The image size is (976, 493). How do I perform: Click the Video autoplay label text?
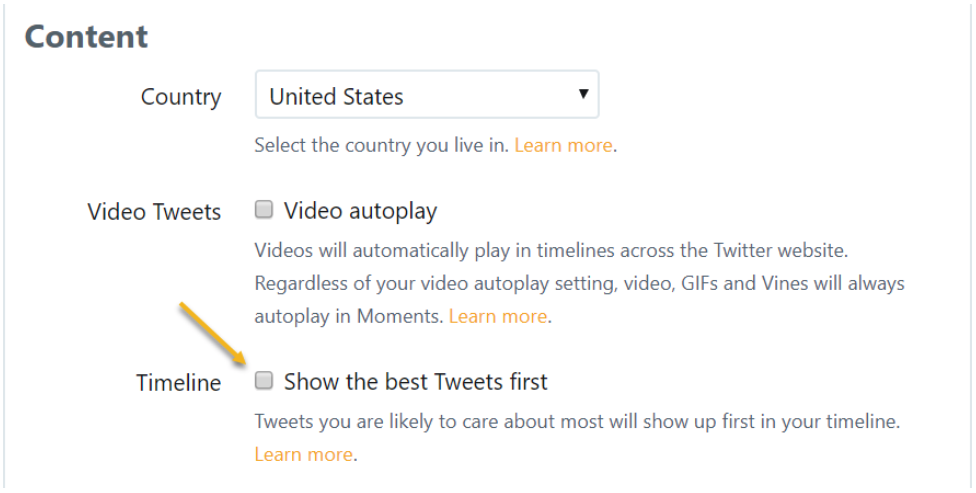360,211
